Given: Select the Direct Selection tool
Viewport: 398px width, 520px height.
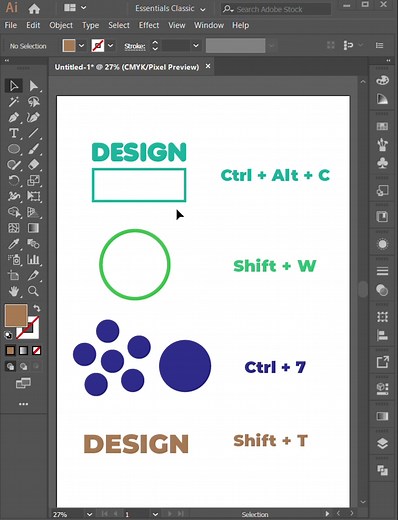Looking at the screenshot, I should [x=33, y=86].
